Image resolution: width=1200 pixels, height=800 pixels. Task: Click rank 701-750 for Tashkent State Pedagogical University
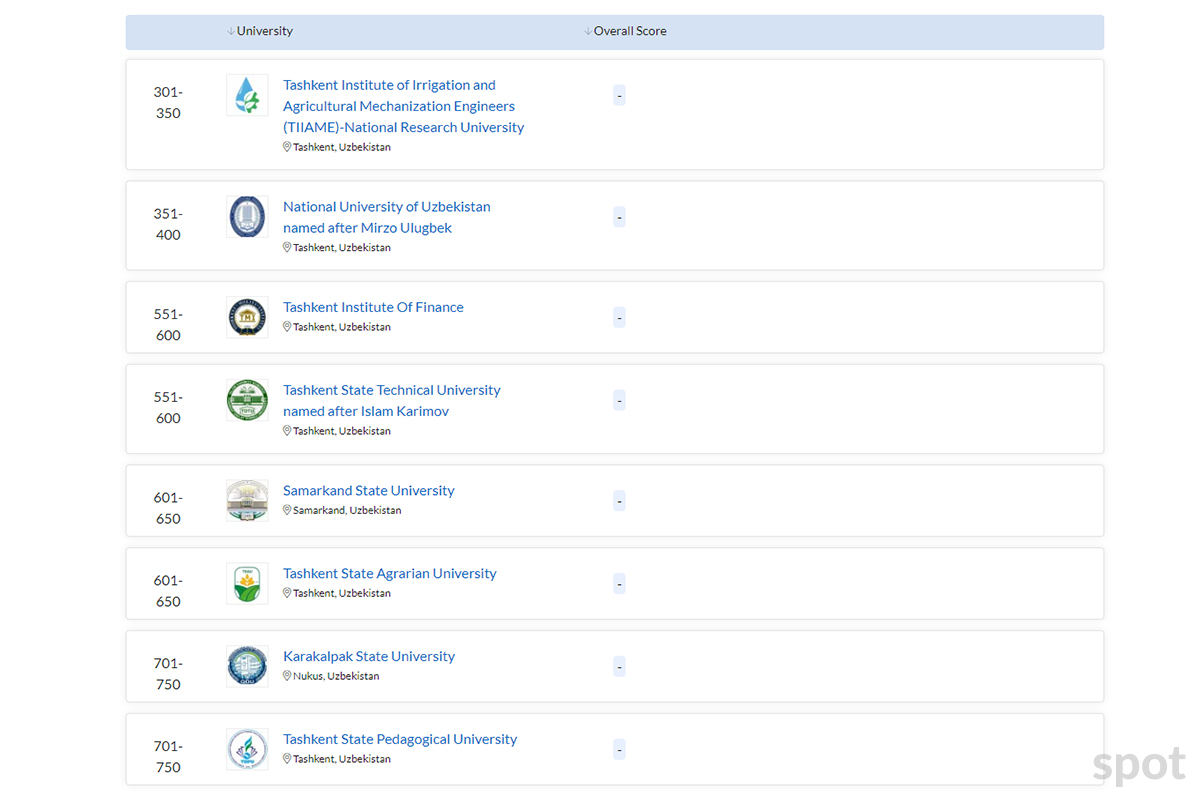pyautogui.click(x=168, y=756)
